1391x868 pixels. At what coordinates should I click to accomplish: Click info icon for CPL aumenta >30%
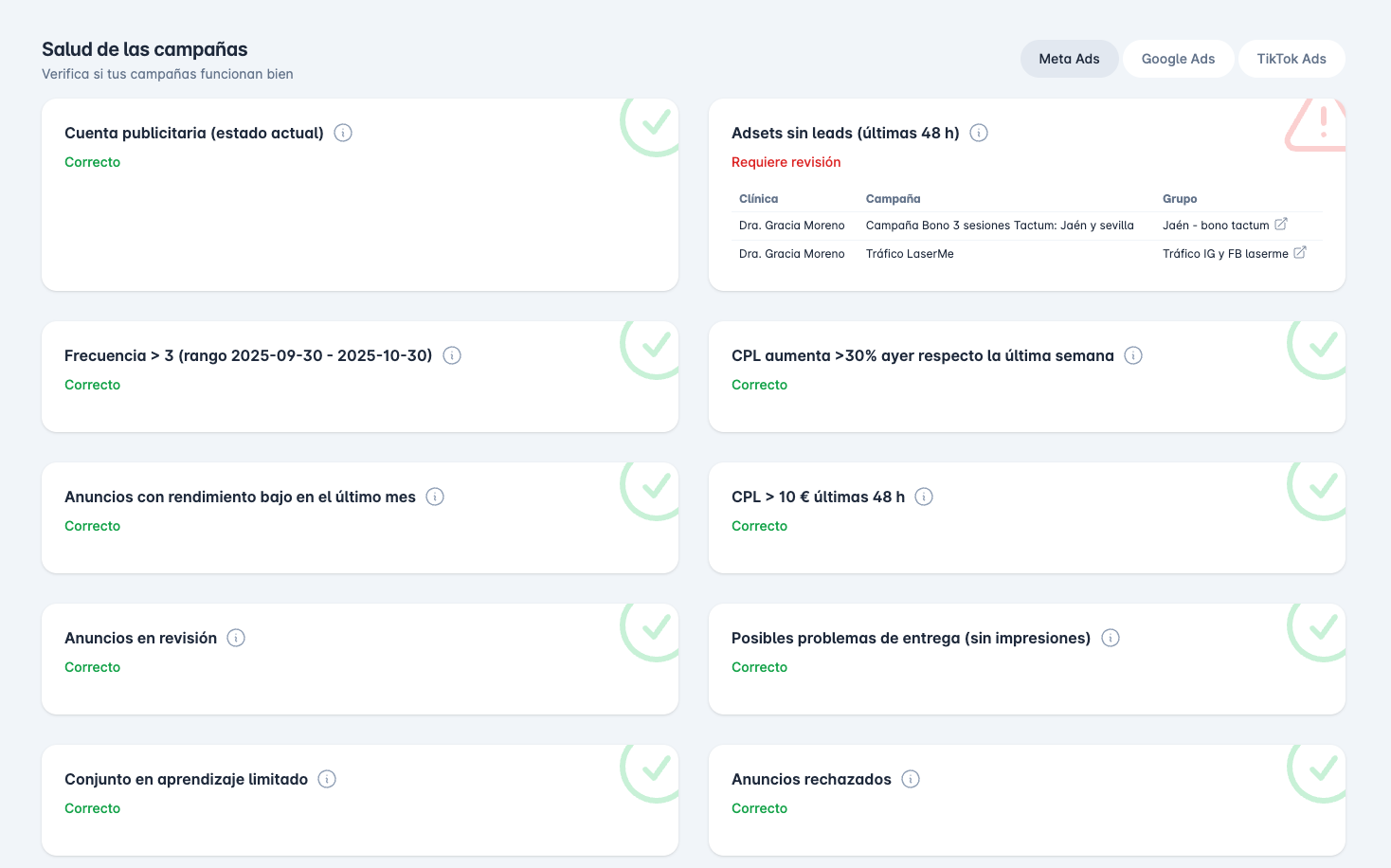(x=1133, y=355)
